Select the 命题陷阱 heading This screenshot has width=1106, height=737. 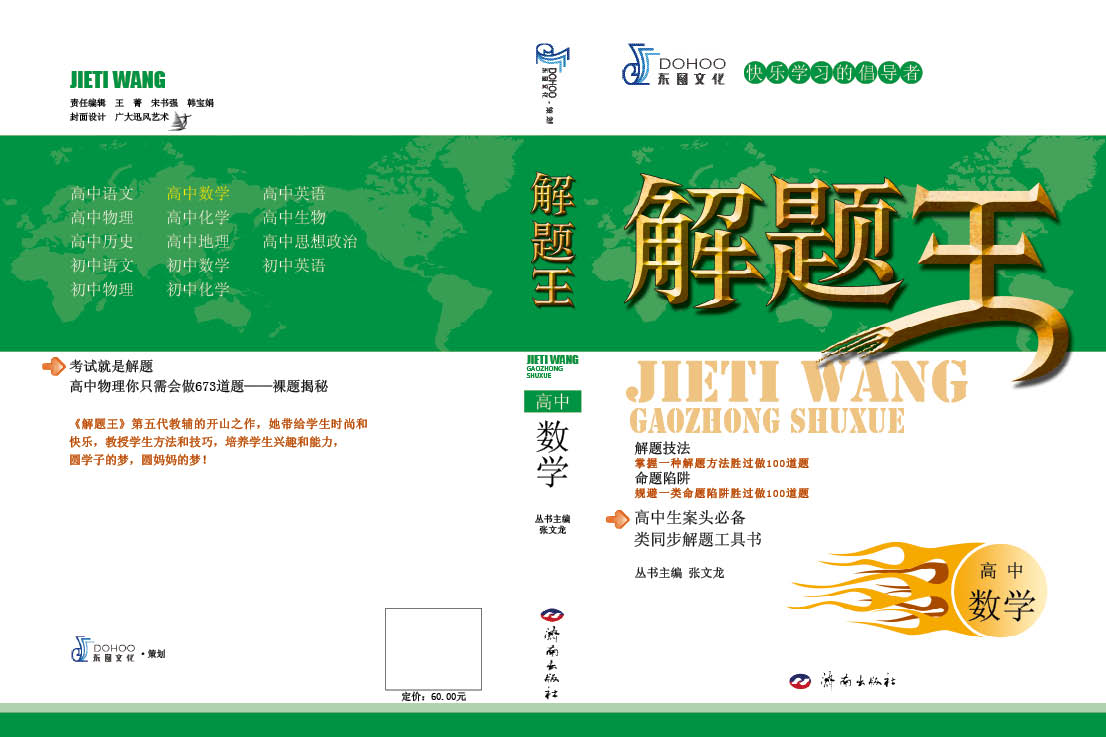tap(662, 478)
